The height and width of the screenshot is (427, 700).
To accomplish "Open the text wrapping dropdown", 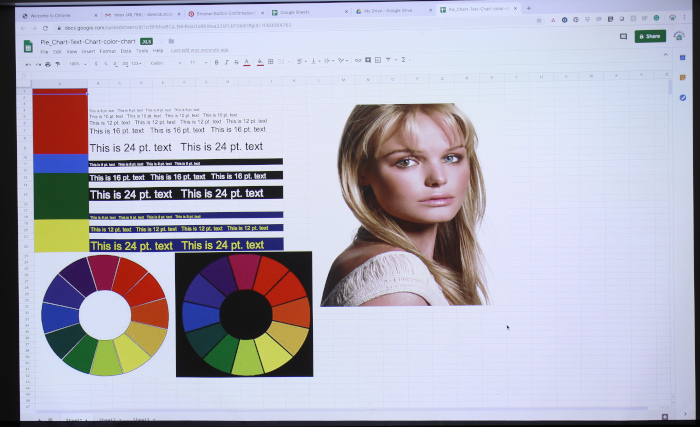I will click(328, 61).
